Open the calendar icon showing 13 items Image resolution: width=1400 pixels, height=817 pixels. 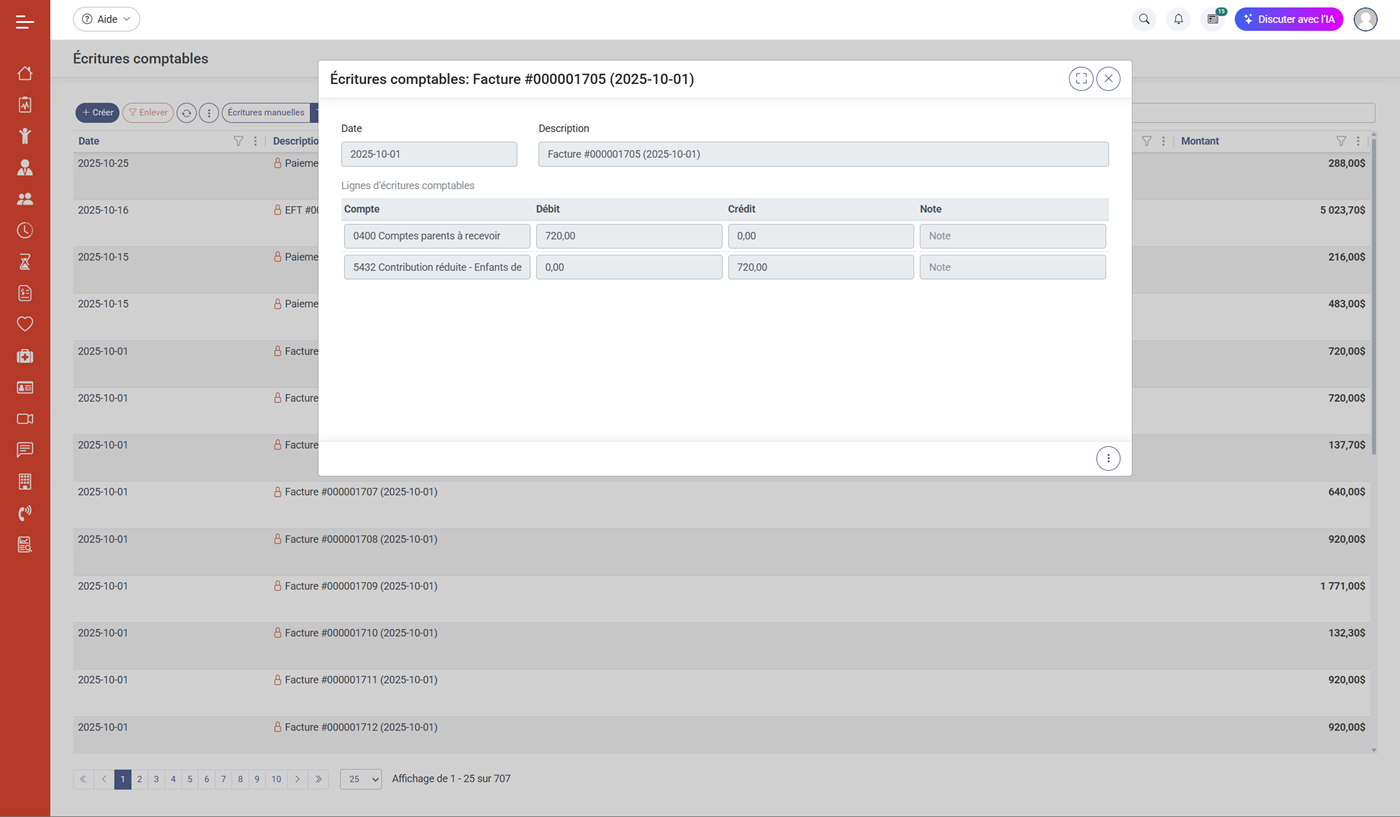[x=1212, y=19]
